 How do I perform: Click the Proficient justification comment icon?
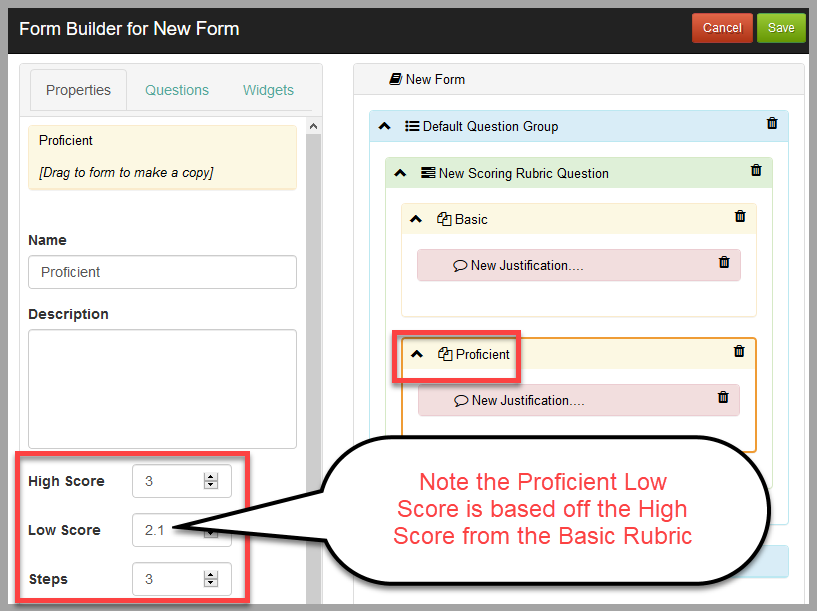[461, 401]
